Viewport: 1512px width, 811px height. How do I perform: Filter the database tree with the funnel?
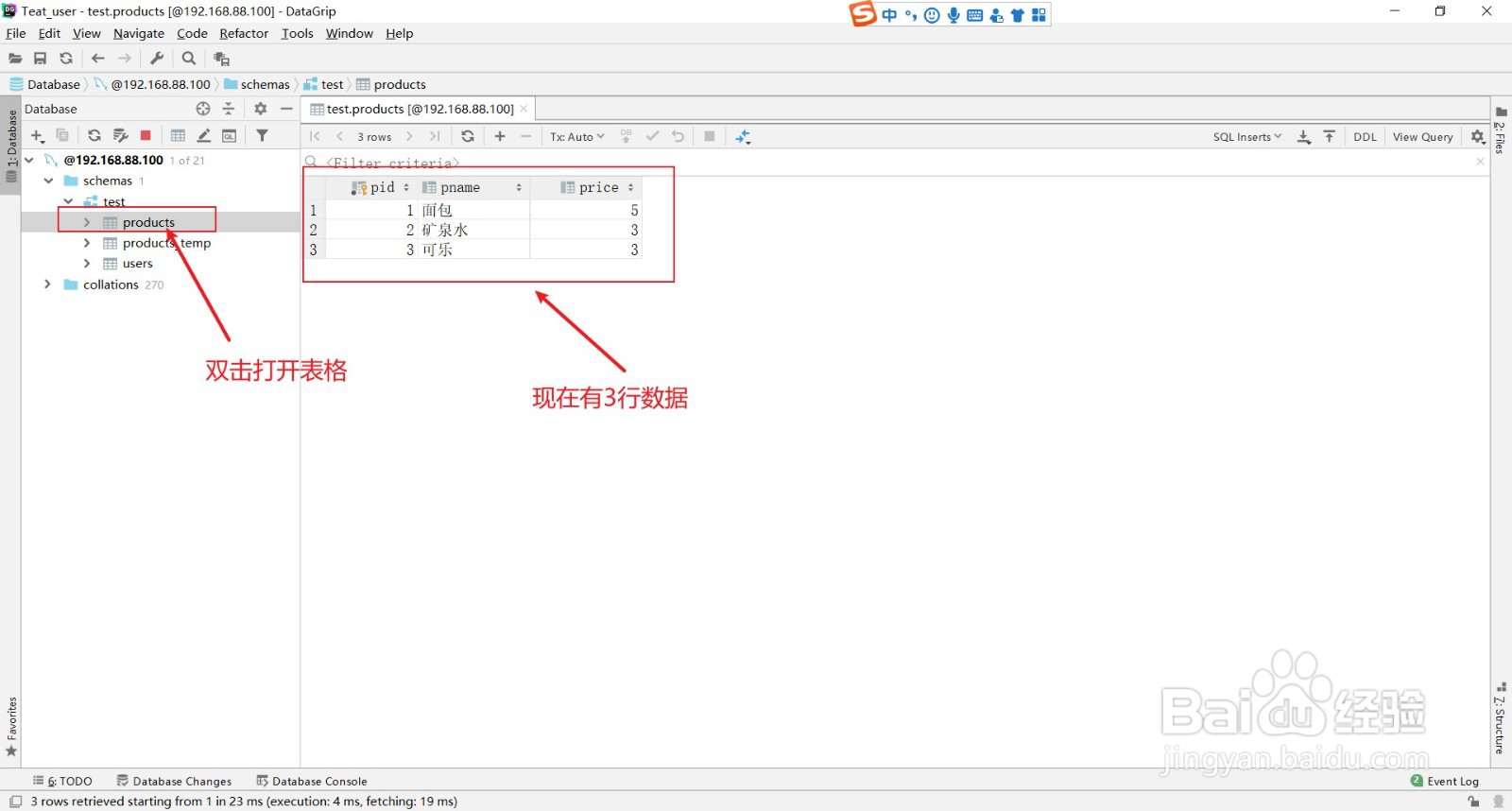click(263, 136)
